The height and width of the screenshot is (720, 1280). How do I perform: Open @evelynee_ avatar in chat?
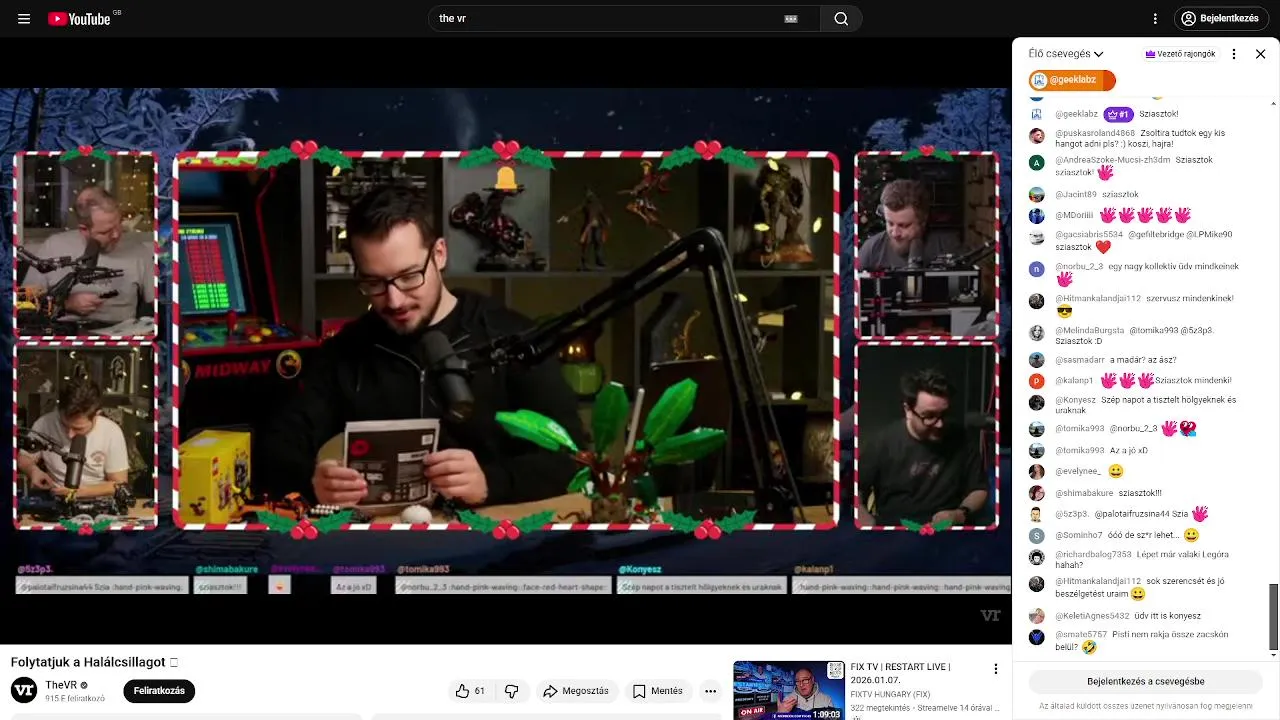1037,472
